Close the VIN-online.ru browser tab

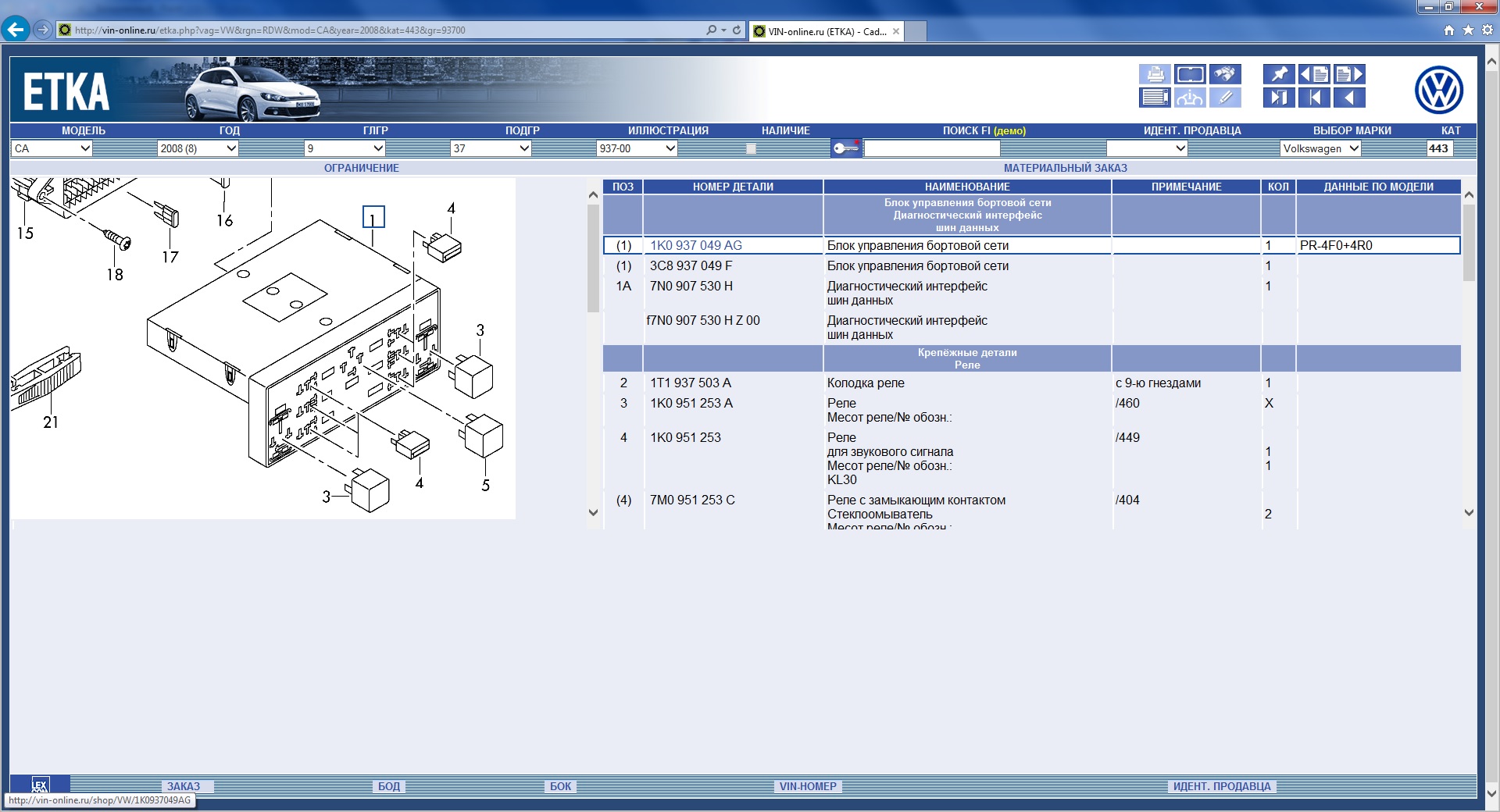(x=896, y=31)
